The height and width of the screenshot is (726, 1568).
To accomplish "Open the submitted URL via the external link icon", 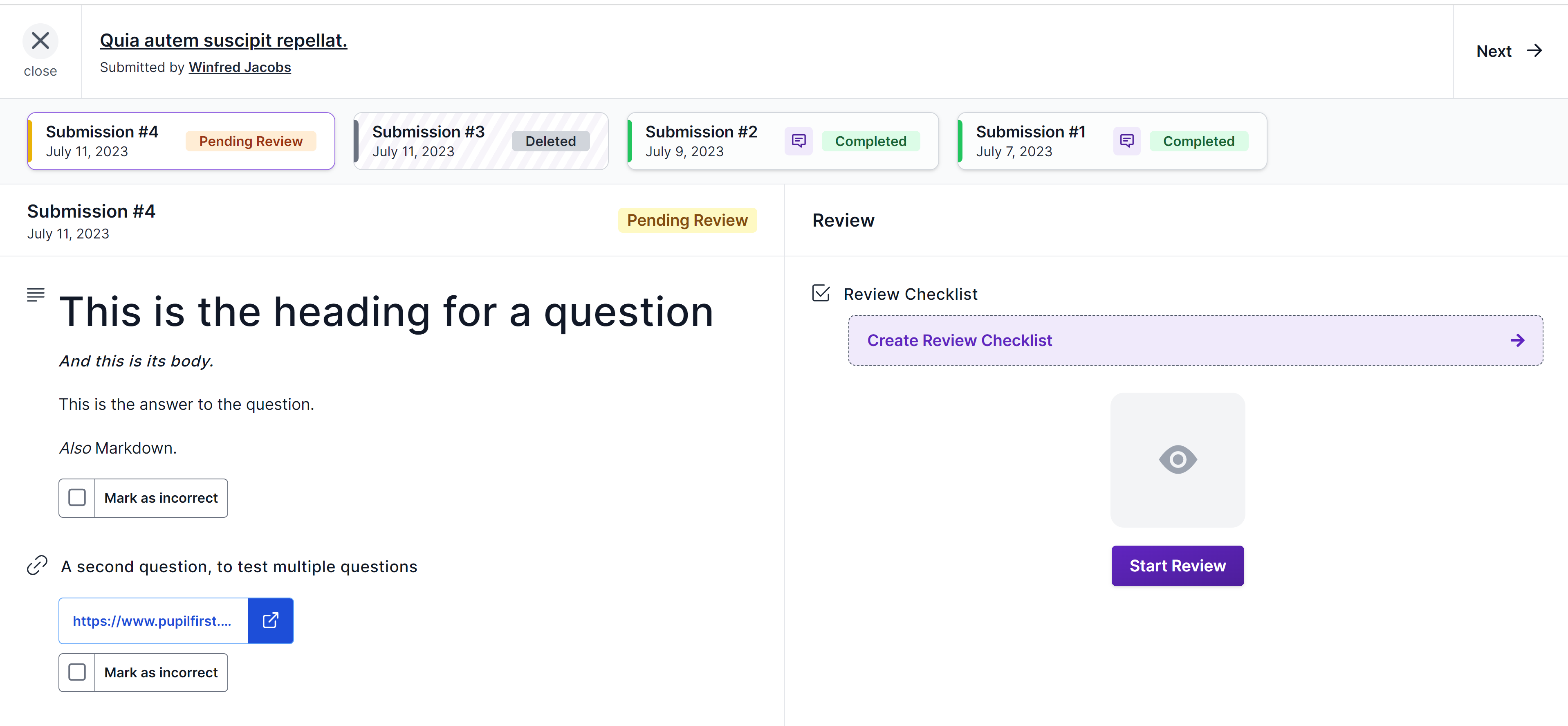I will tap(270, 620).
